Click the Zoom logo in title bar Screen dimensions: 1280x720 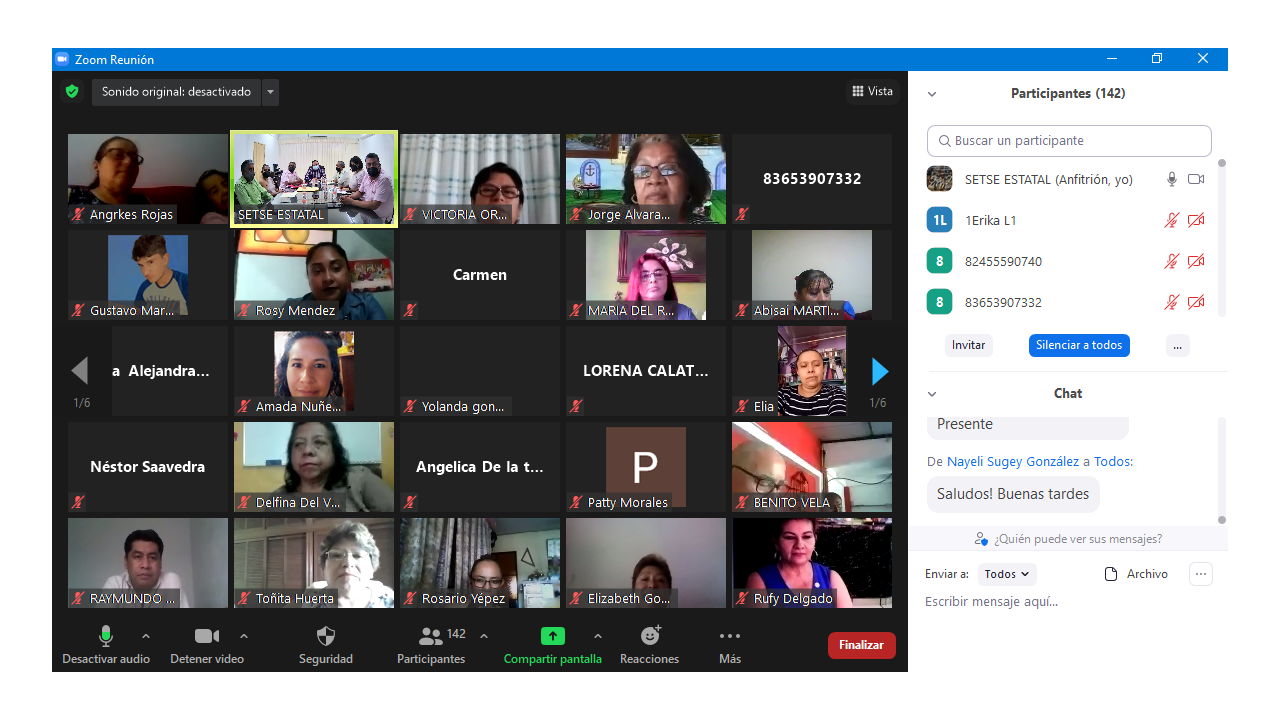point(62,59)
